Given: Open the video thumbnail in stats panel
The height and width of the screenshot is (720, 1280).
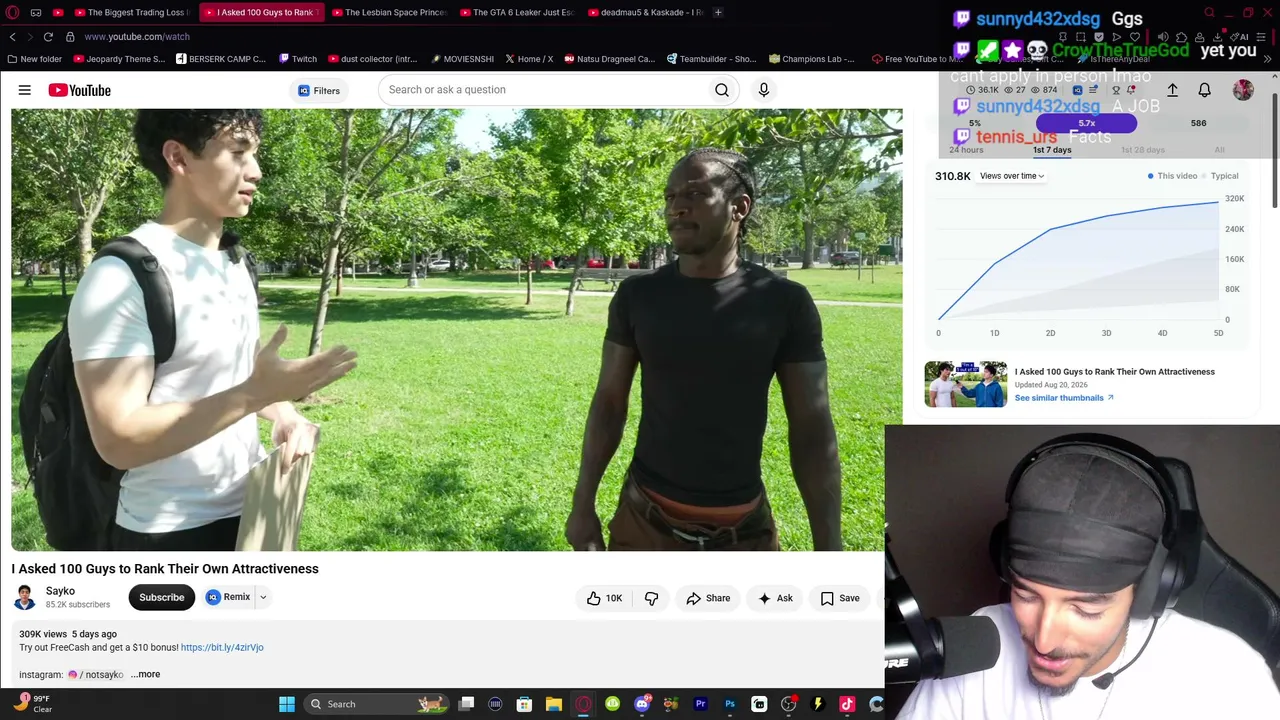Looking at the screenshot, I should (966, 384).
